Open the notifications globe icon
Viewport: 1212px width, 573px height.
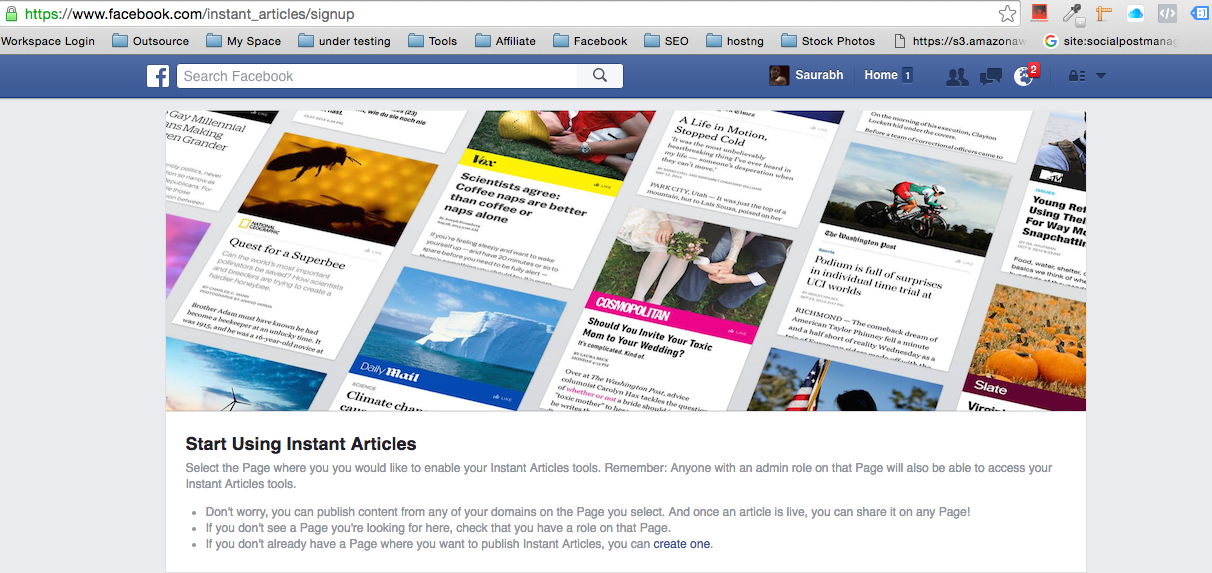(x=1023, y=76)
